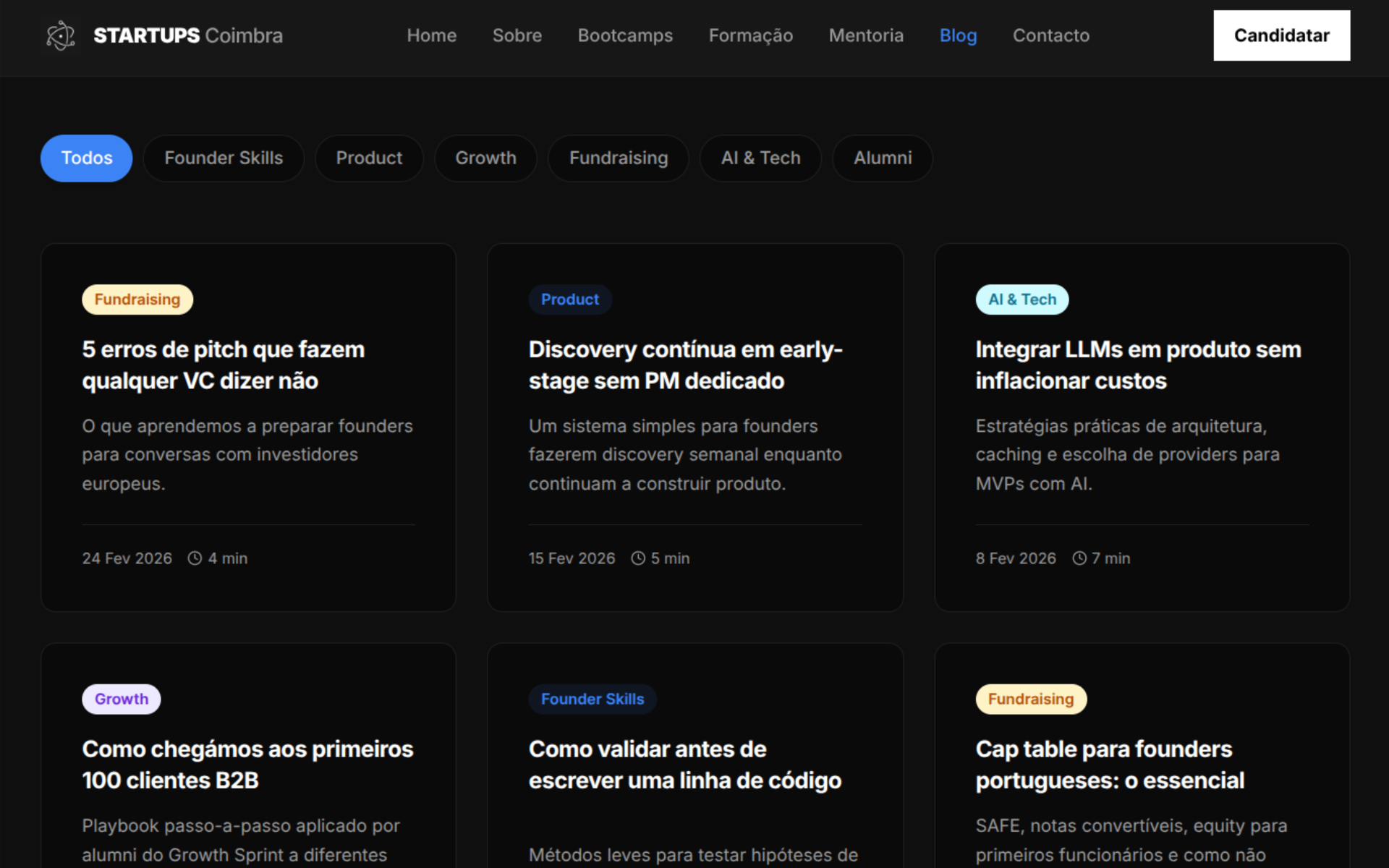
Task: Click the date '8 Fev 2026'
Action: (x=1016, y=558)
